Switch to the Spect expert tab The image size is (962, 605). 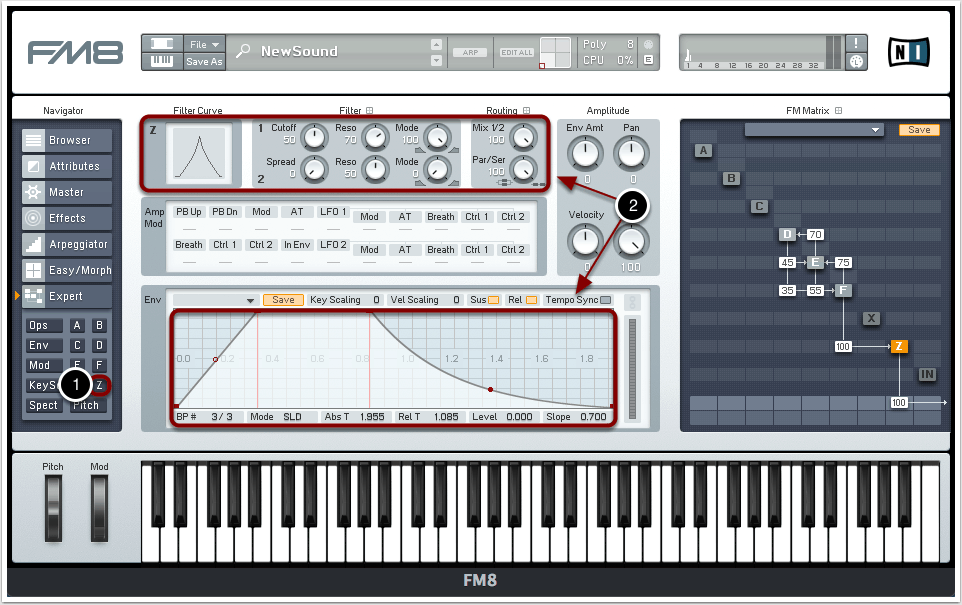44,405
